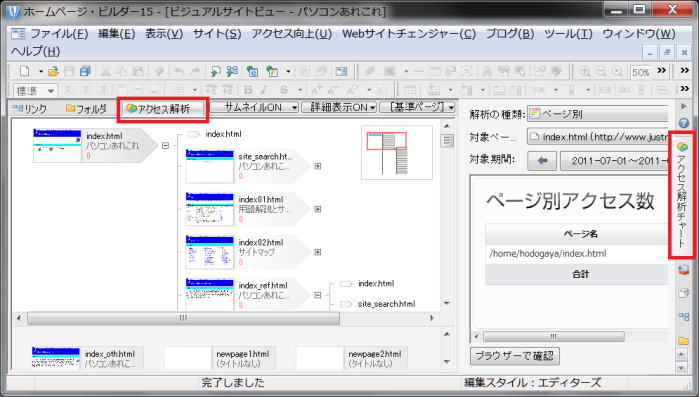This screenshot has width=699, height=397.
Task: Open the サイト(S) menu
Action: point(217,34)
